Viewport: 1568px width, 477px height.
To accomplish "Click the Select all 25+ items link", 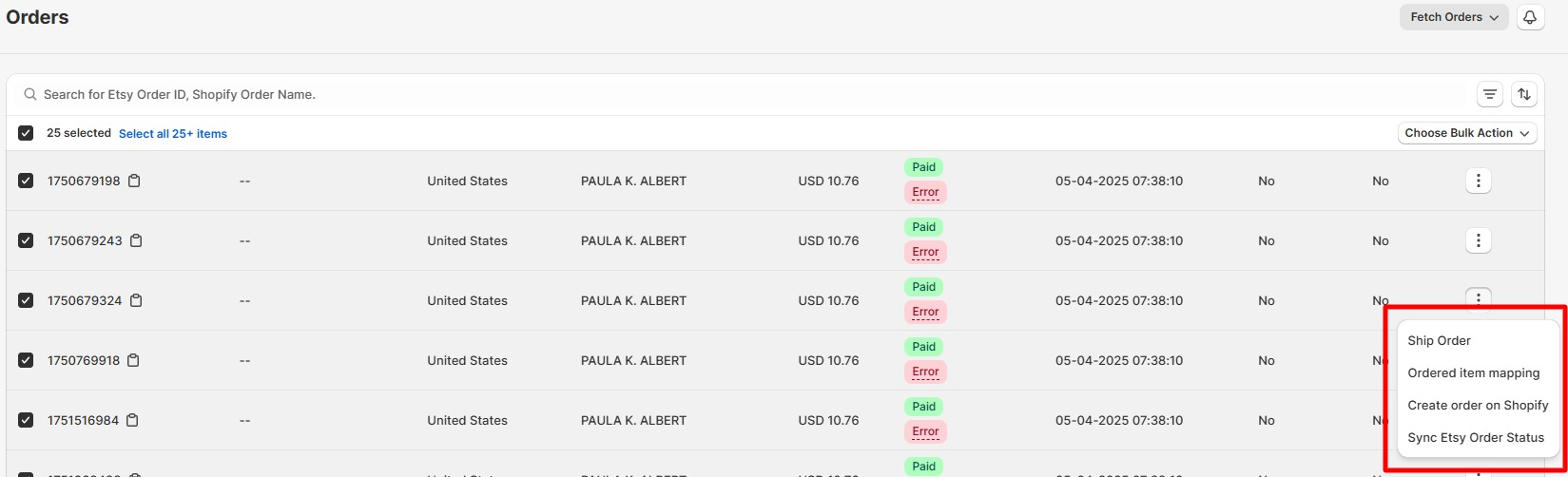I will [173, 134].
